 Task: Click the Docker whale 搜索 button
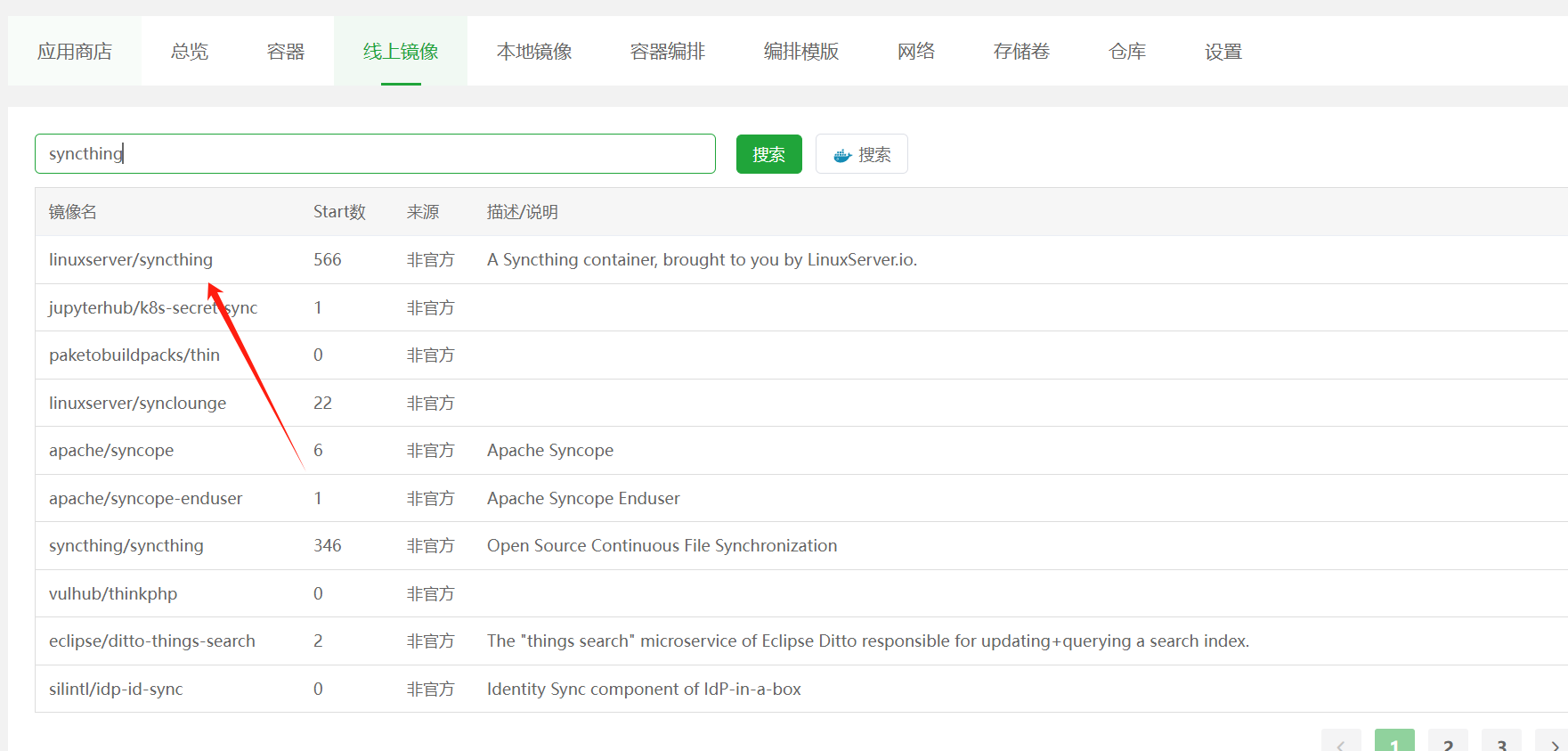pos(862,154)
